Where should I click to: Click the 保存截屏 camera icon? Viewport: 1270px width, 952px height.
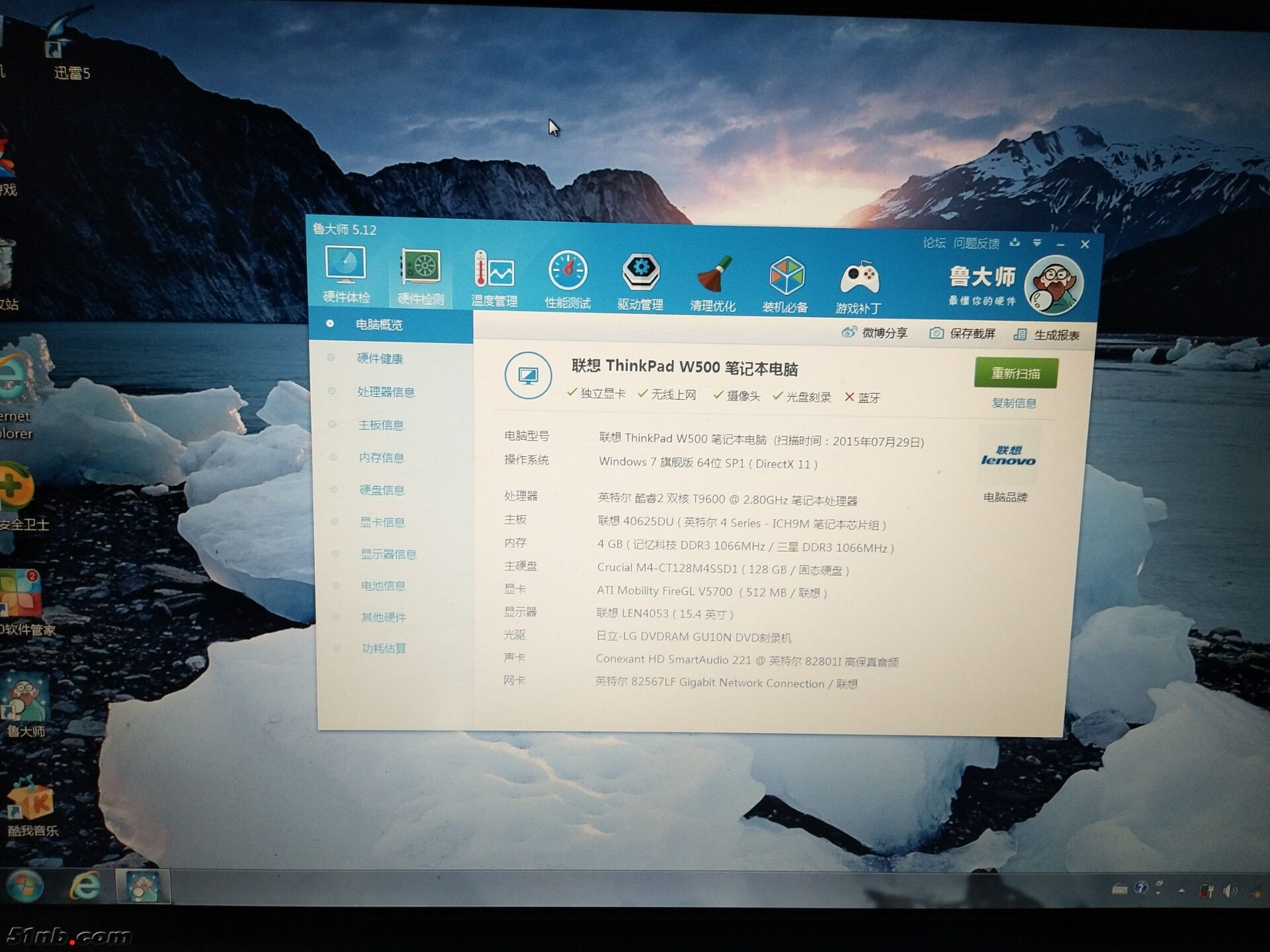(936, 333)
